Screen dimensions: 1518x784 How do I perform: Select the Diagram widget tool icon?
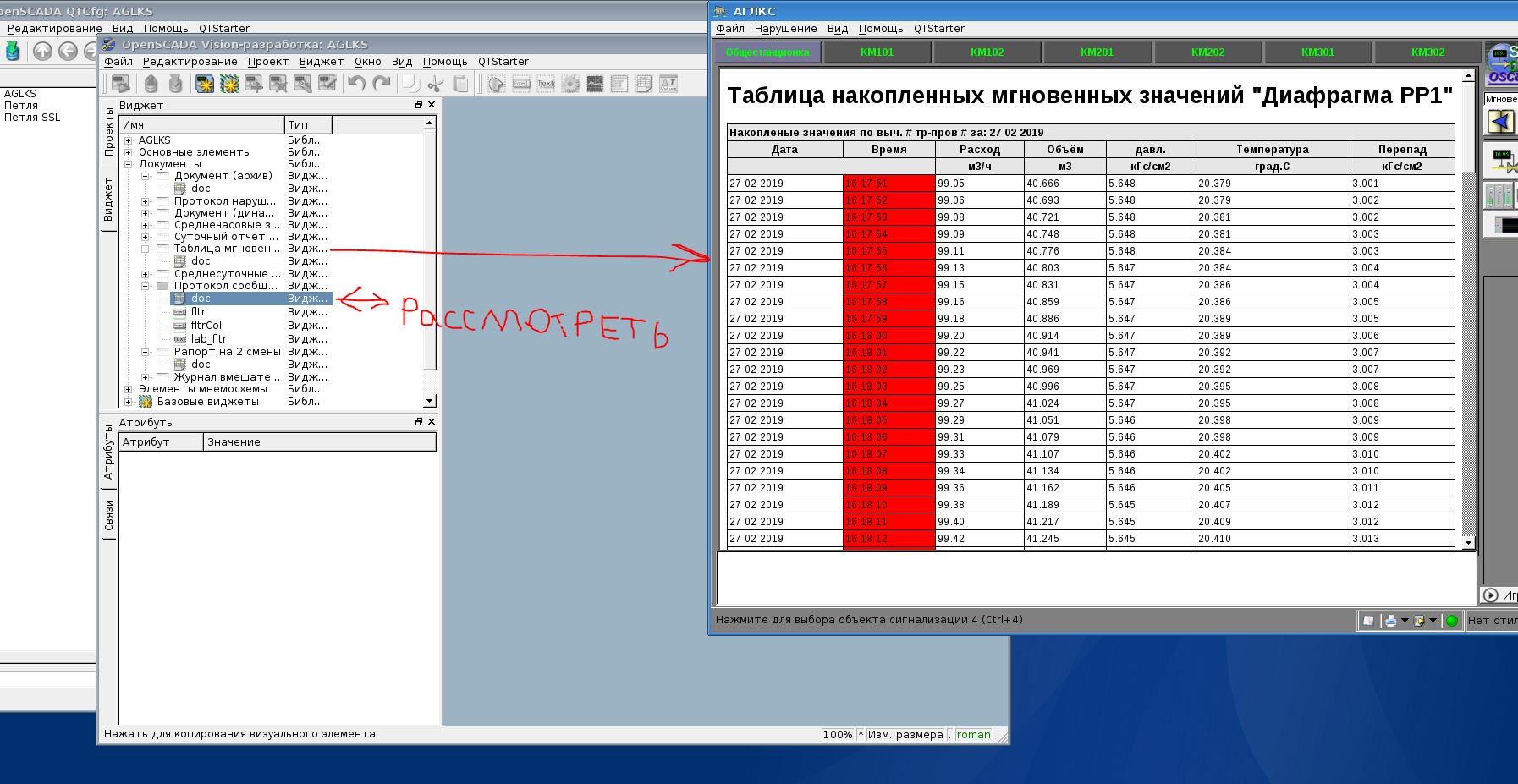coord(595,84)
